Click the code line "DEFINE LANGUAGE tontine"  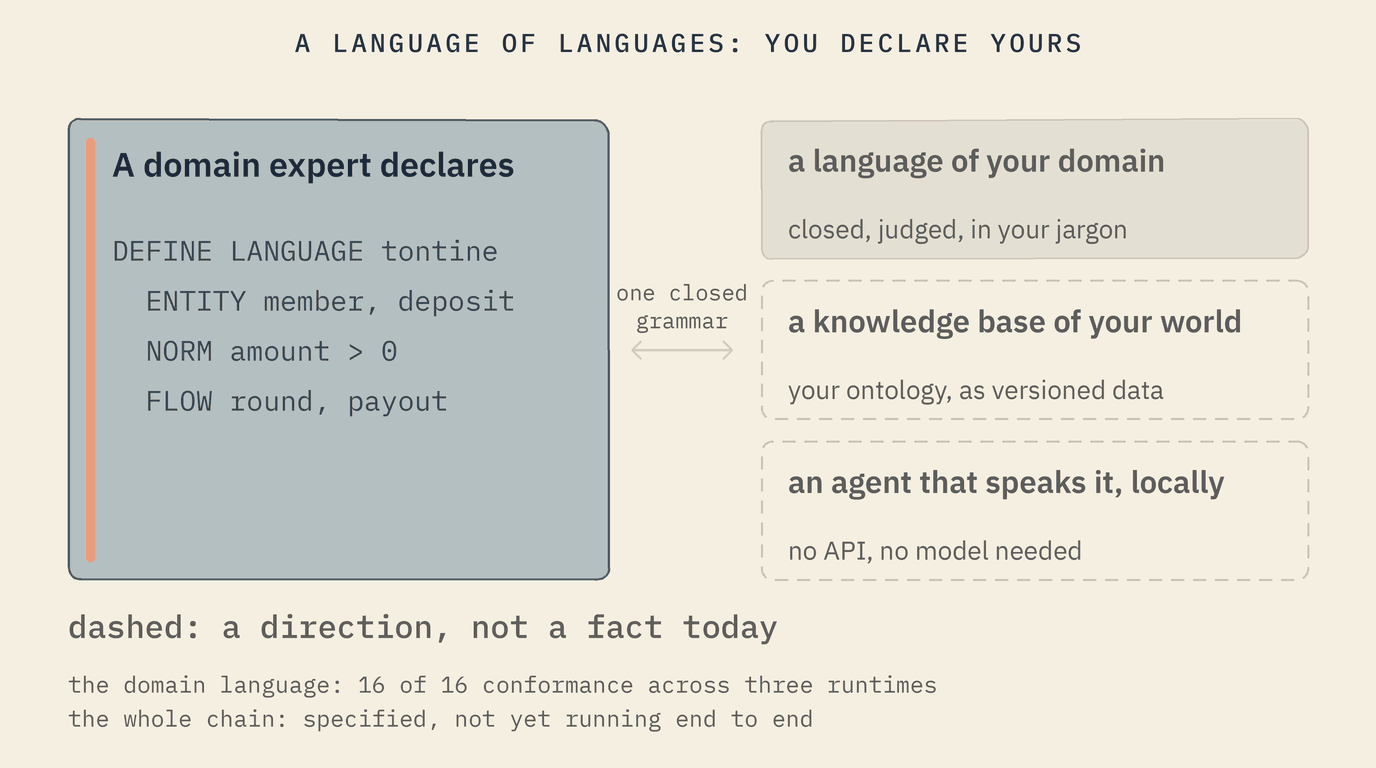point(305,251)
